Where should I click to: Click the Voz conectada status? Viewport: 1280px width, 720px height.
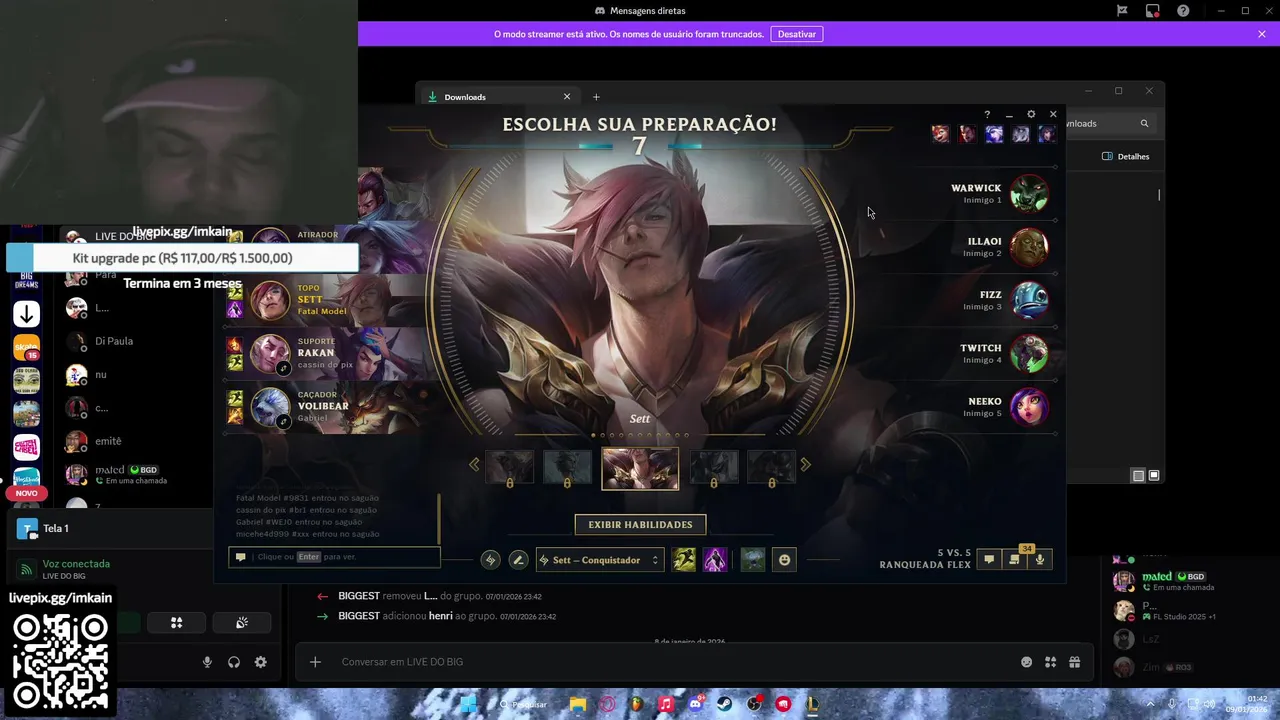click(76, 564)
